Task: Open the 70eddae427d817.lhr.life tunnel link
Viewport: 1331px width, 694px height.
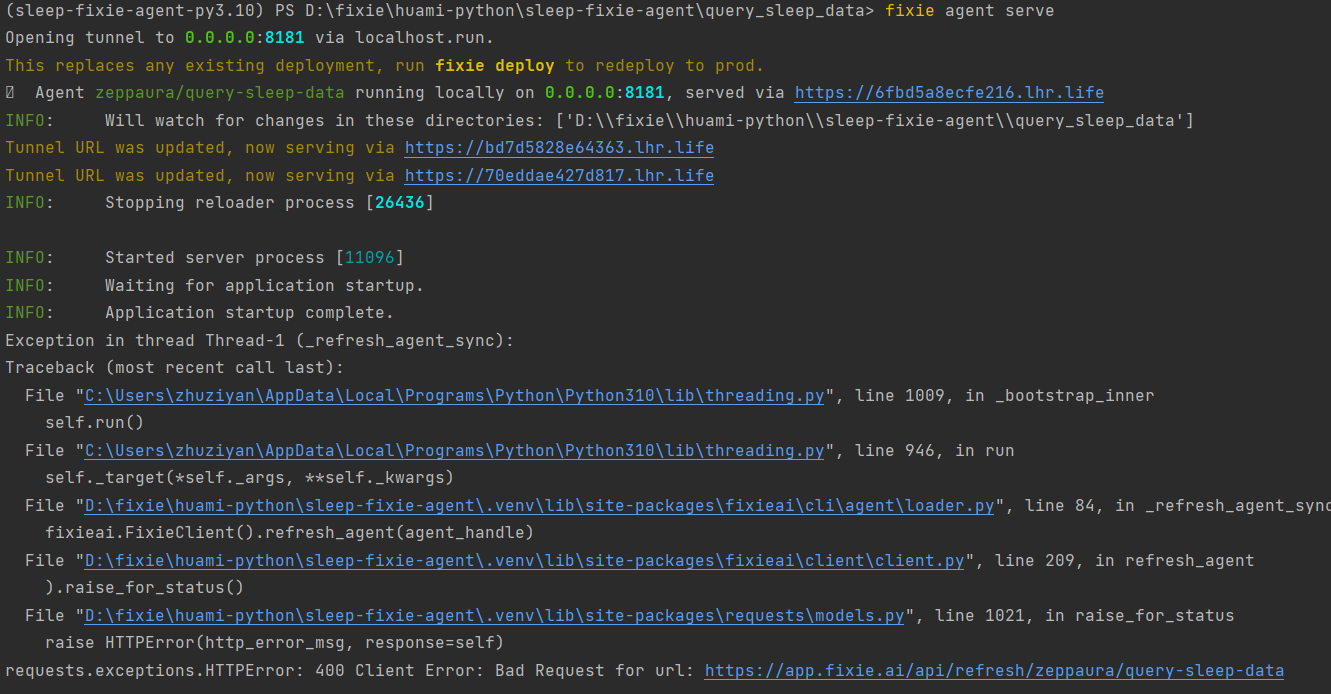Action: click(559, 176)
